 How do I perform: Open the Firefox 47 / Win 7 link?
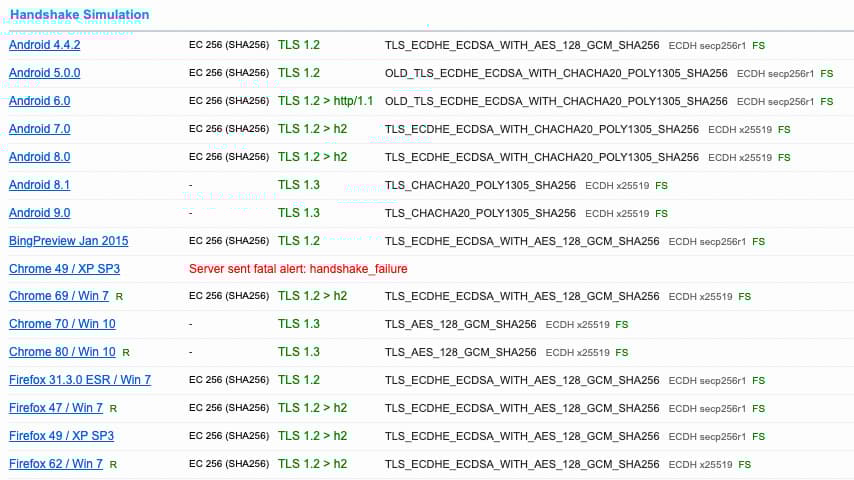pyautogui.click(x=56, y=408)
